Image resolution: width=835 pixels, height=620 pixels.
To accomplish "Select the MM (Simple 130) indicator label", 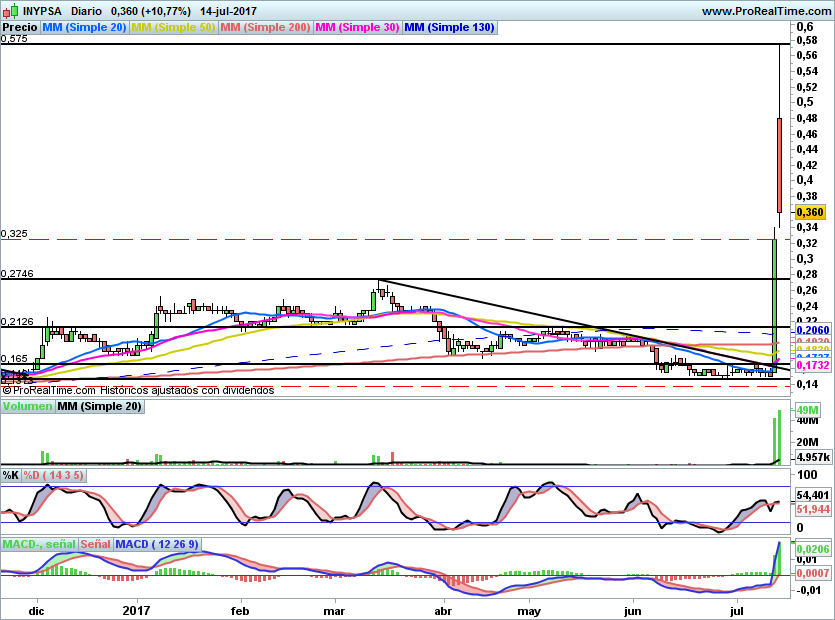I will point(449,28).
